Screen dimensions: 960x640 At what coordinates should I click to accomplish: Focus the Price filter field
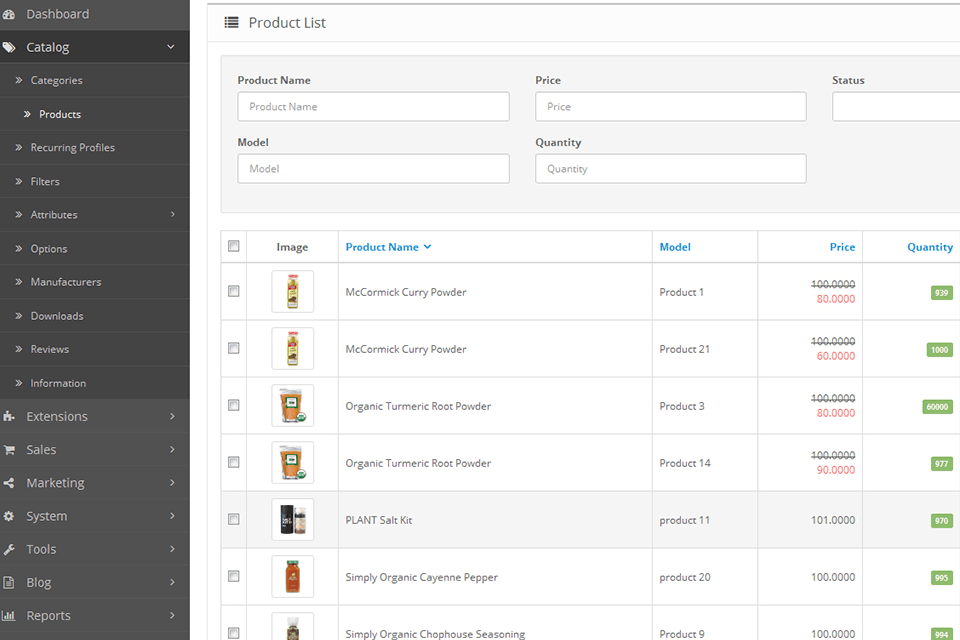670,107
